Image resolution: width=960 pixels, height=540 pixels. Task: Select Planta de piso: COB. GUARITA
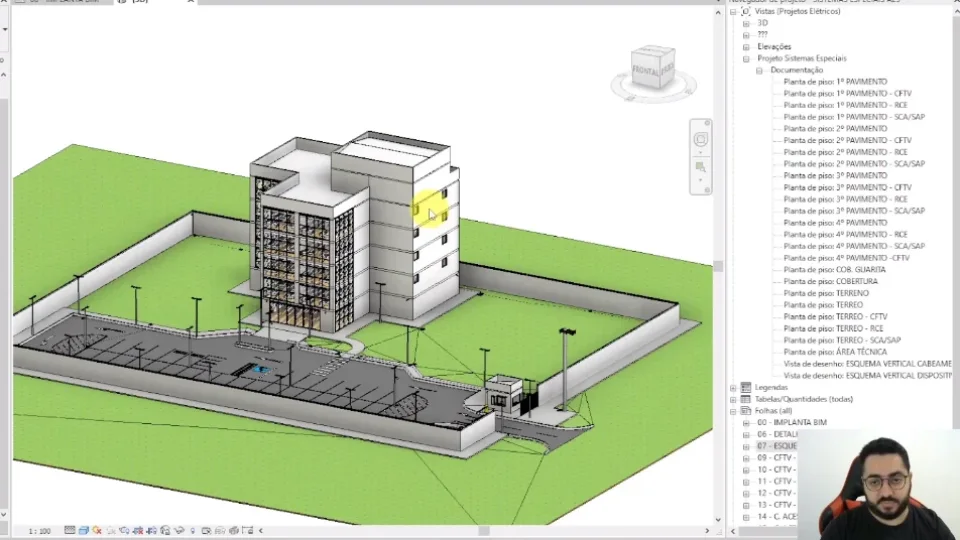(834, 269)
